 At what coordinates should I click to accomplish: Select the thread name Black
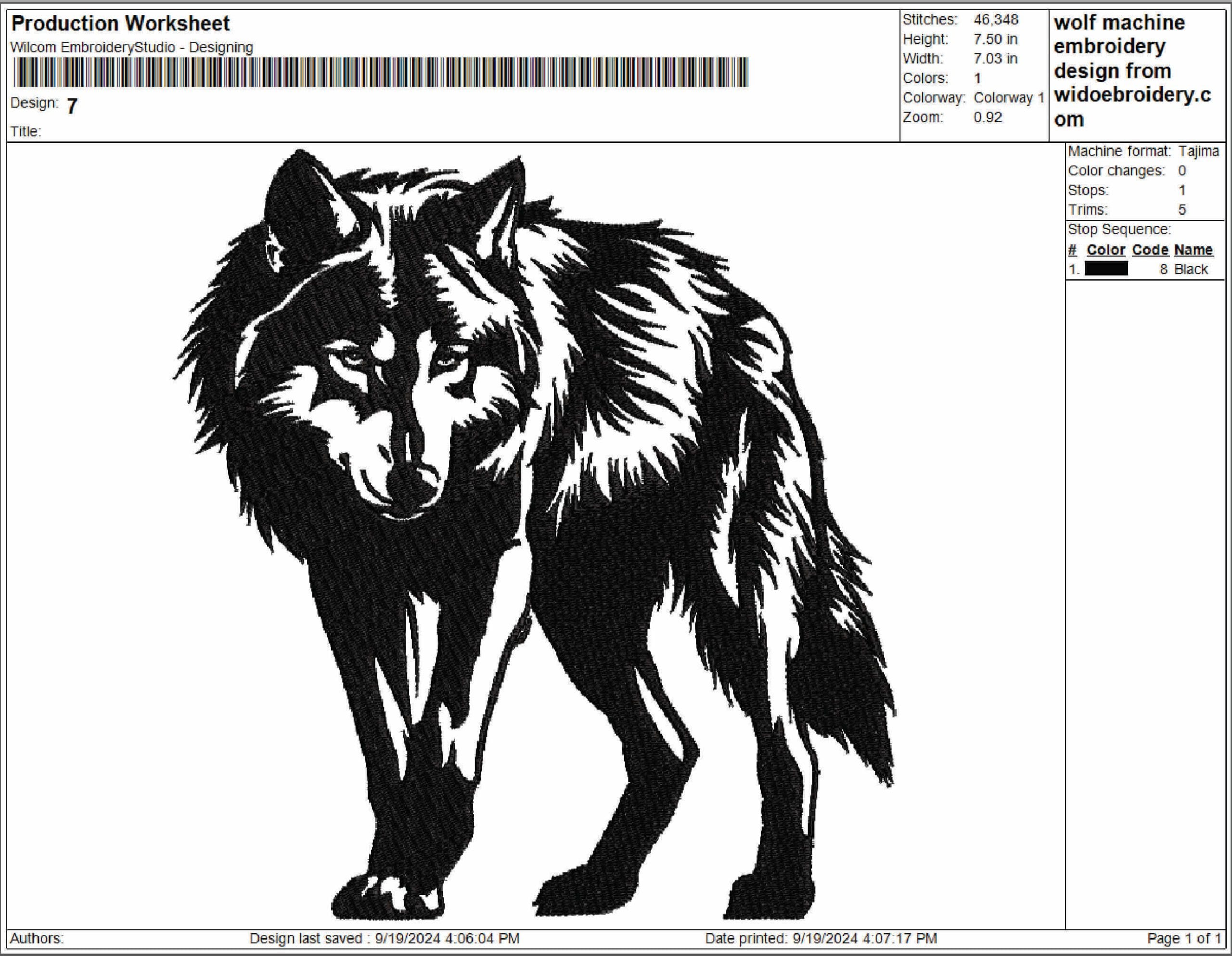point(1191,269)
